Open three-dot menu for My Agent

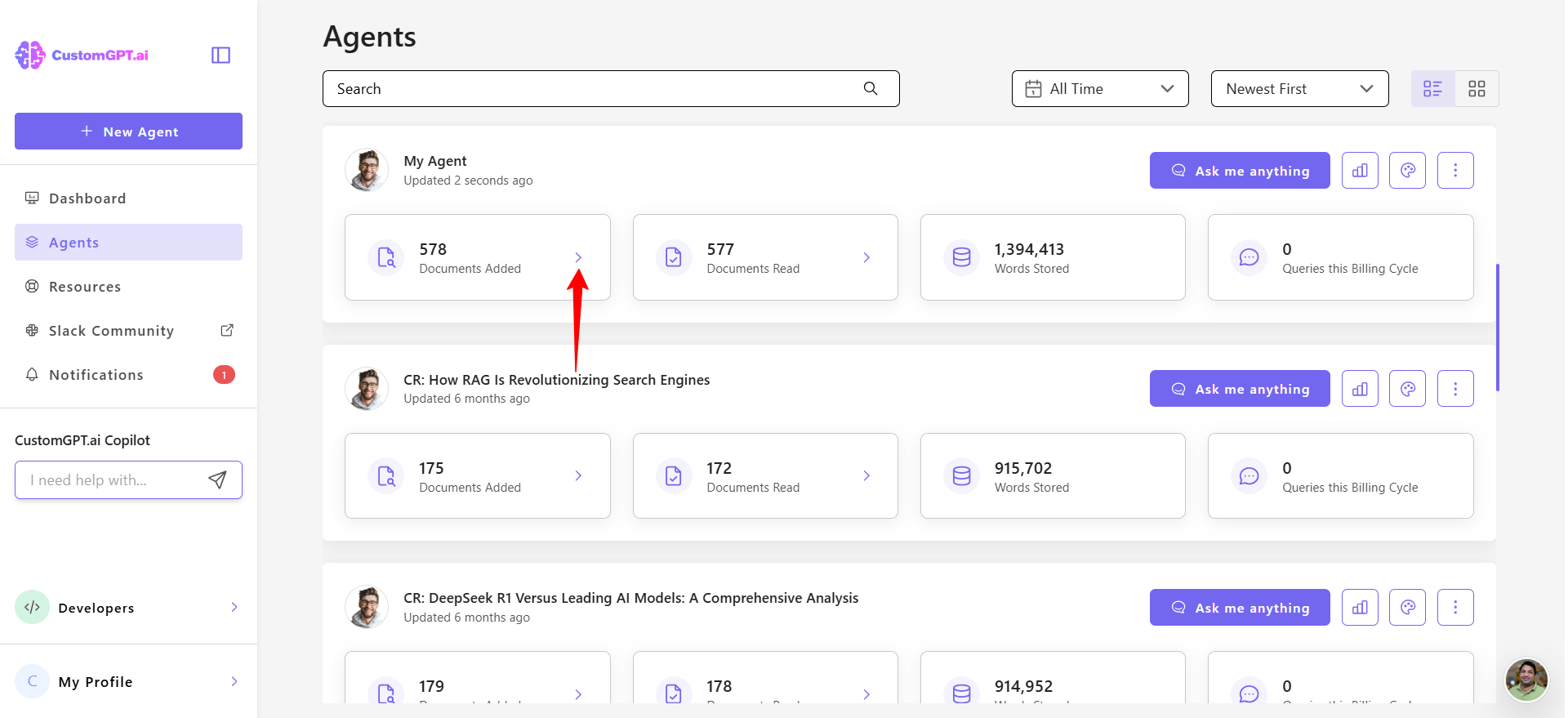tap(1454, 171)
